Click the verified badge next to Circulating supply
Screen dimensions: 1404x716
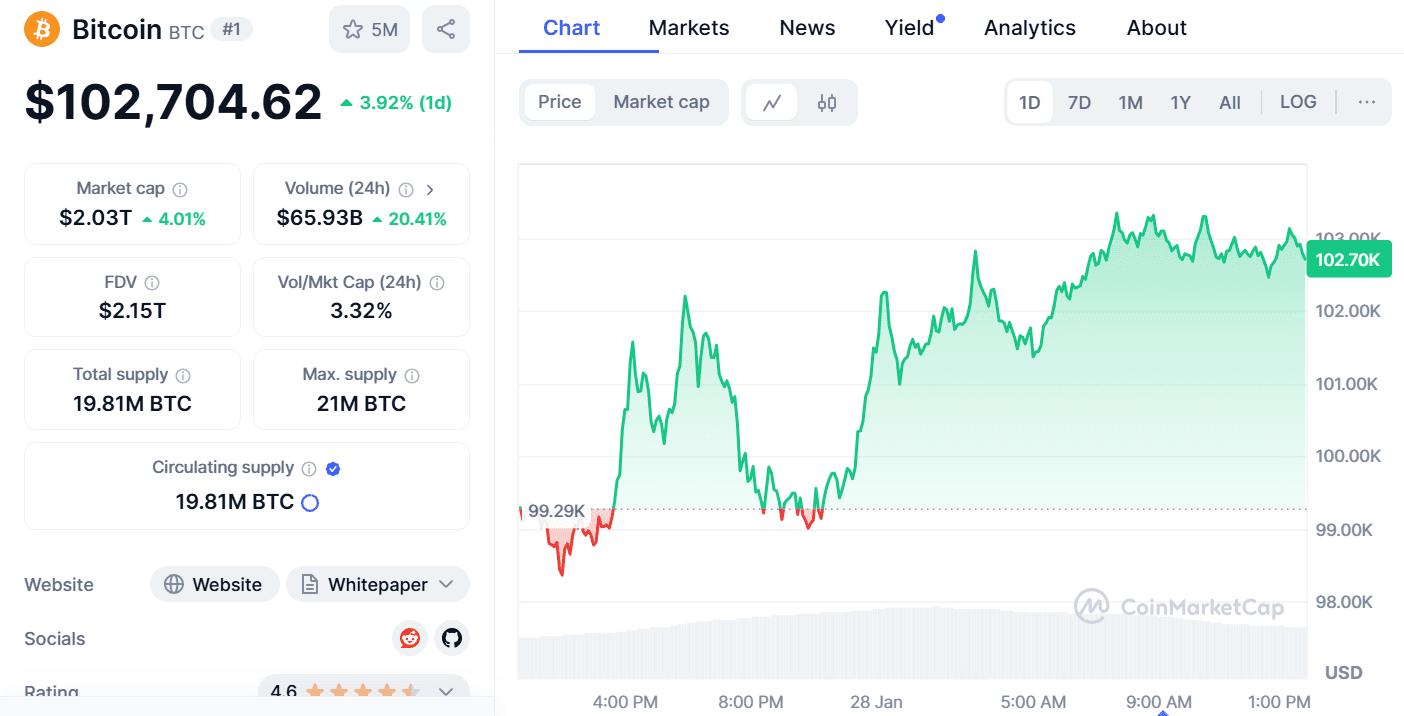pos(333,467)
